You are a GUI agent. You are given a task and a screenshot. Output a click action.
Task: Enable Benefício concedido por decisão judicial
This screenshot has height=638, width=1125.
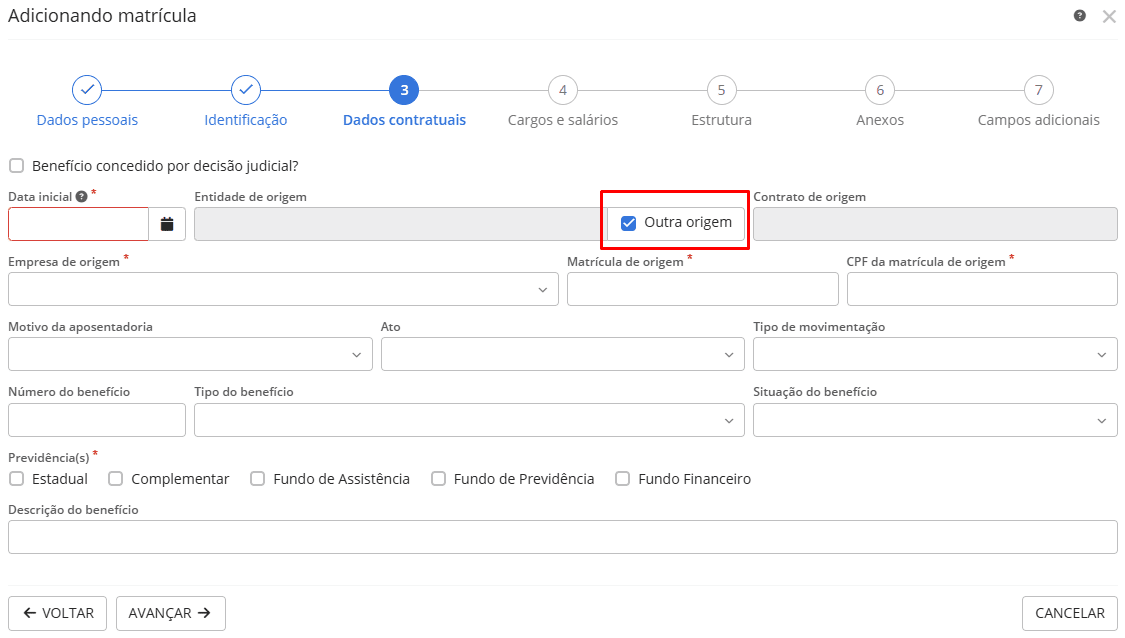(16, 166)
